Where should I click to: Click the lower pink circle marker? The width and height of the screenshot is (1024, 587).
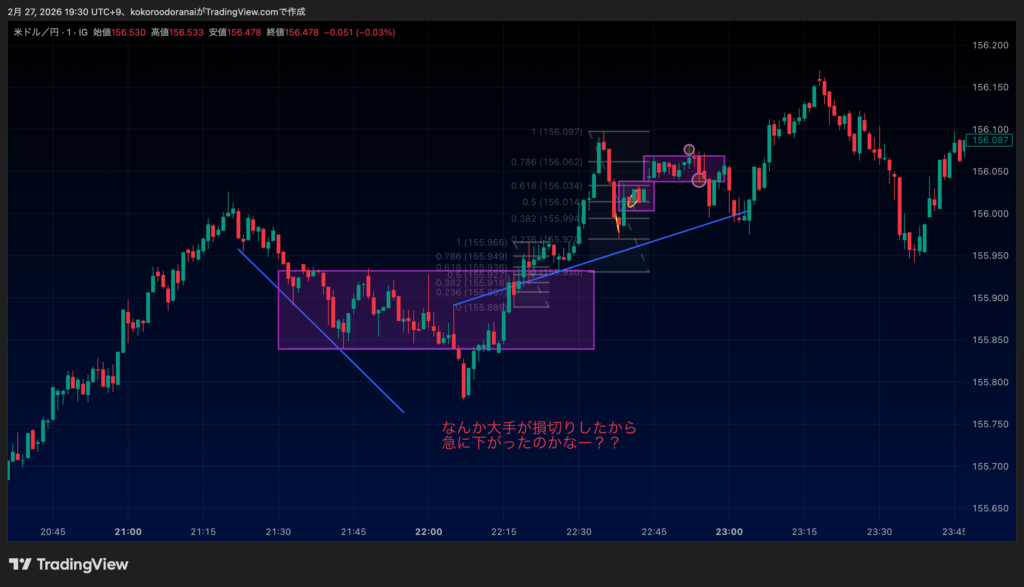(x=698, y=180)
